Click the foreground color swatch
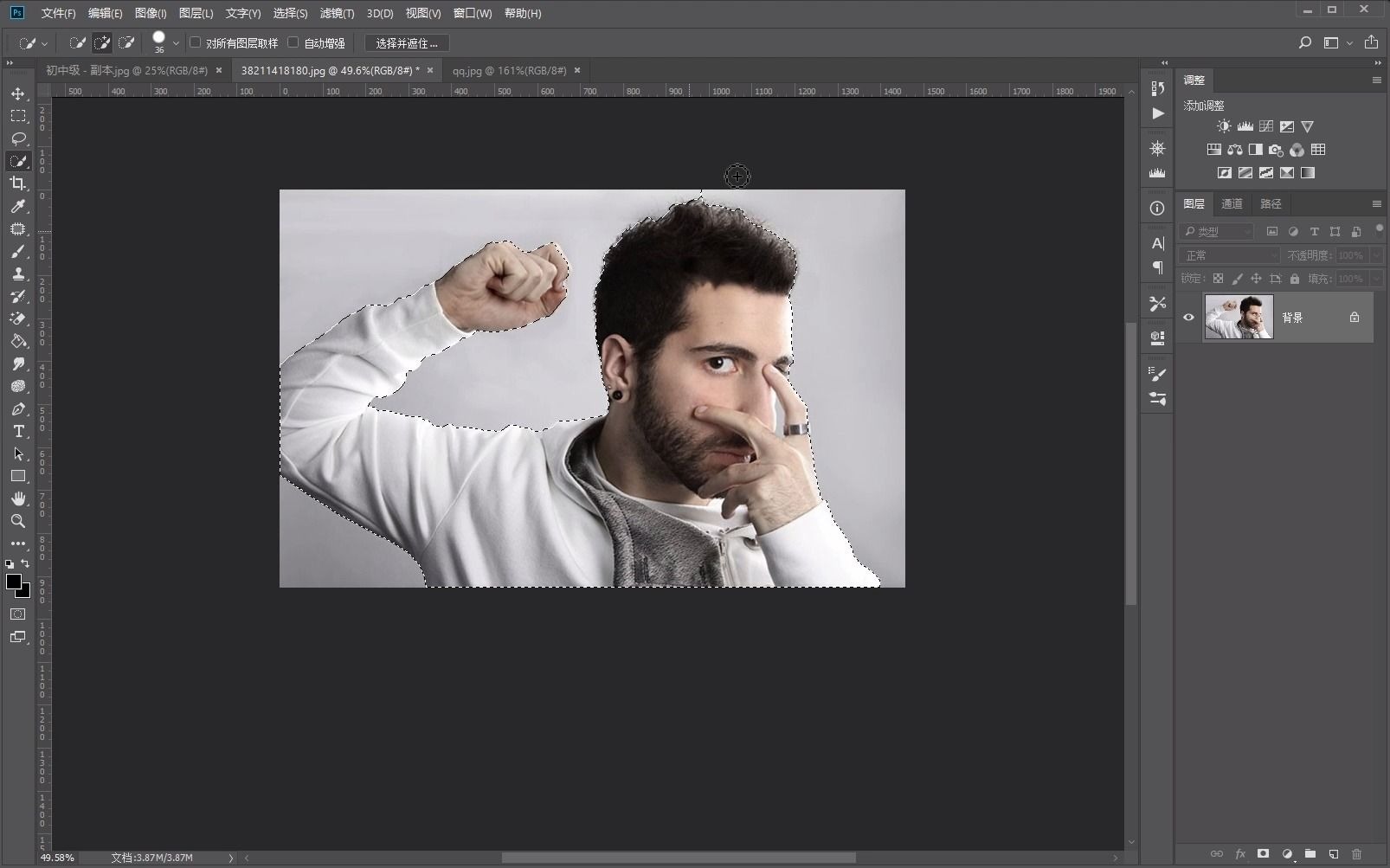The width and height of the screenshot is (1390, 868). tap(13, 582)
